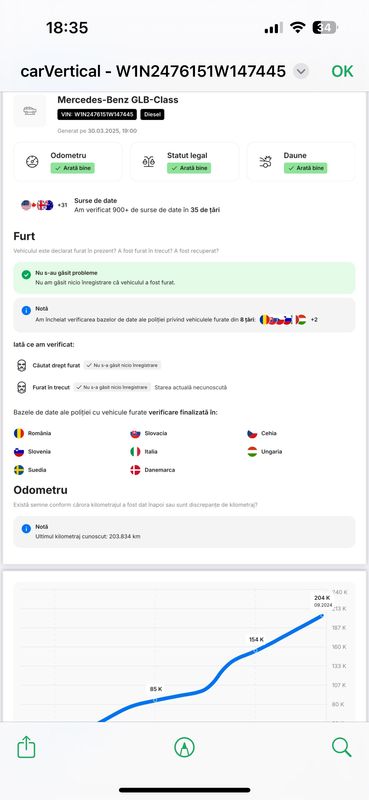Viewport: 369px width, 800px height.
Task: Tap the blue info icon in Odometru note
Action: (26, 529)
